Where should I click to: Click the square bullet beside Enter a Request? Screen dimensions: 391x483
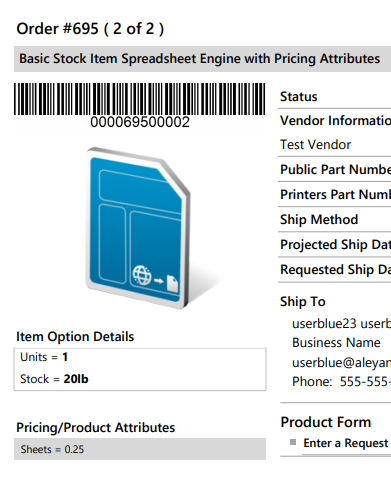293,442
